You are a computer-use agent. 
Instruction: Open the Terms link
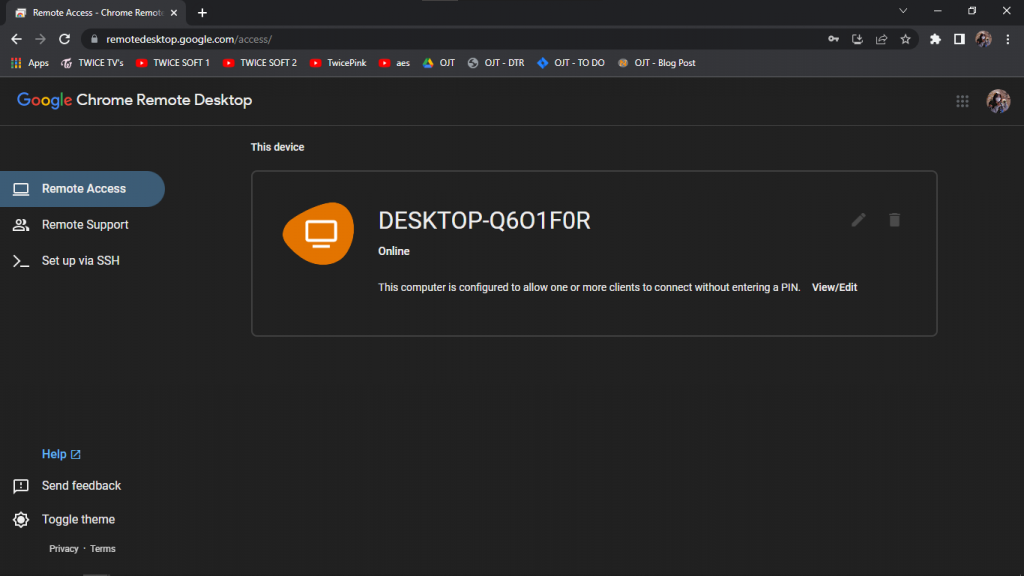click(x=103, y=549)
